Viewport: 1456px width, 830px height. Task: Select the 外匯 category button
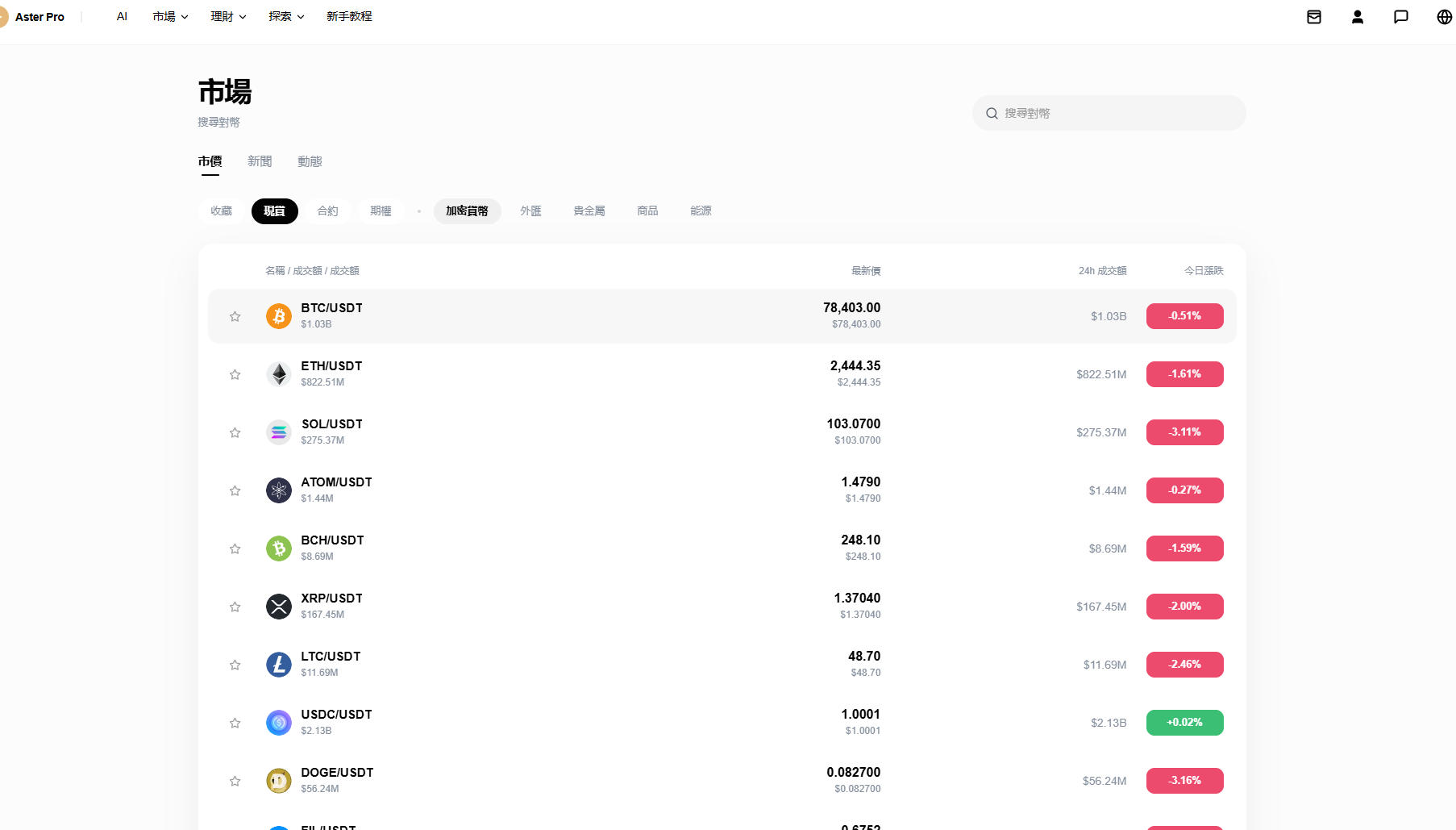(x=530, y=211)
